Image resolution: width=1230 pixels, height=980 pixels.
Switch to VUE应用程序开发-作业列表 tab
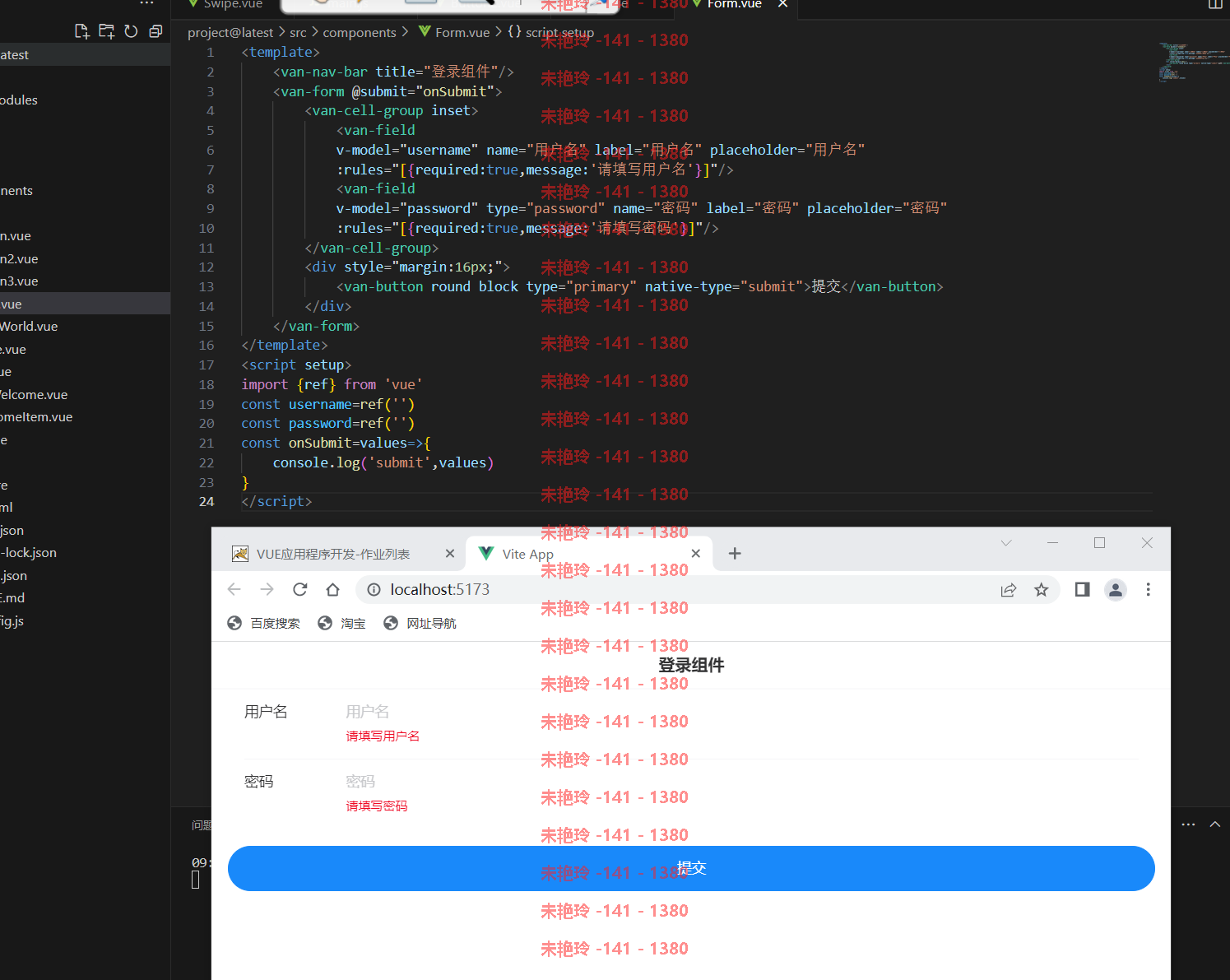(337, 554)
